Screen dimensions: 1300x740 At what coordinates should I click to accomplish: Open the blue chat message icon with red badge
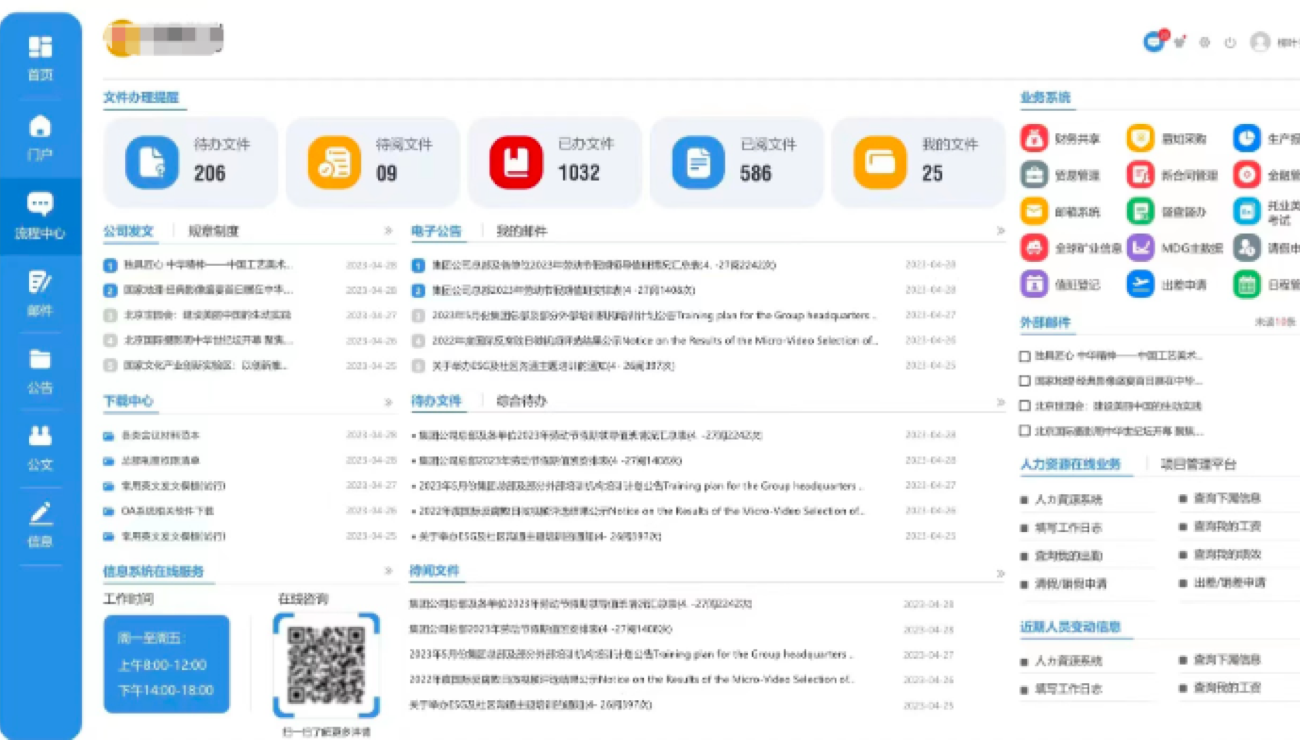[1154, 42]
